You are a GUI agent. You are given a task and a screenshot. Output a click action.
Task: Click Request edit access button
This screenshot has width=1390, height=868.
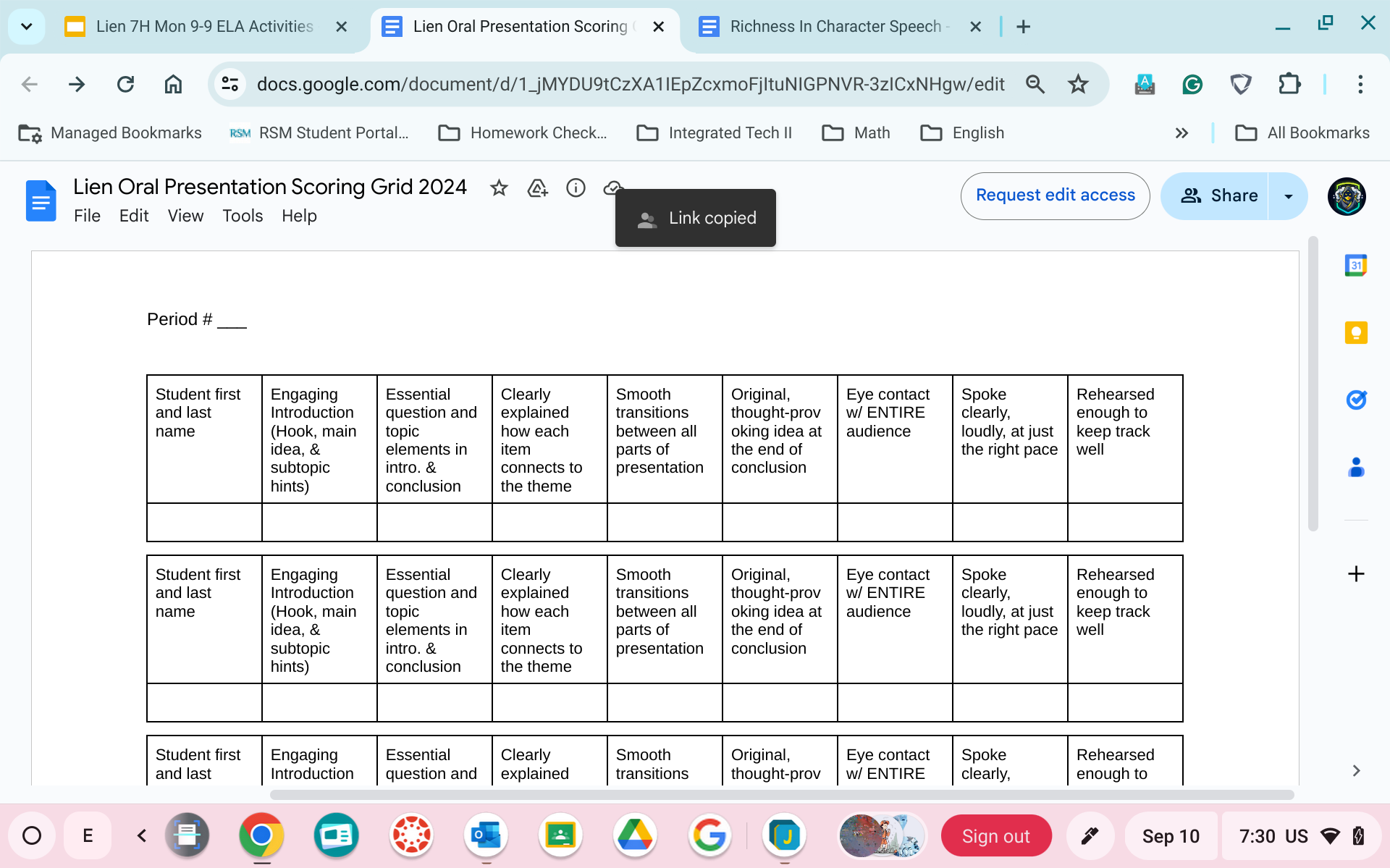(x=1055, y=195)
